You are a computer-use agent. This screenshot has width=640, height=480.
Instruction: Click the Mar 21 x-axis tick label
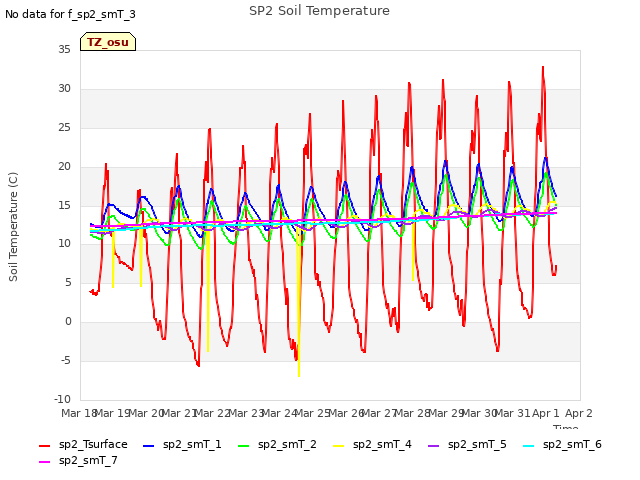coord(179,413)
